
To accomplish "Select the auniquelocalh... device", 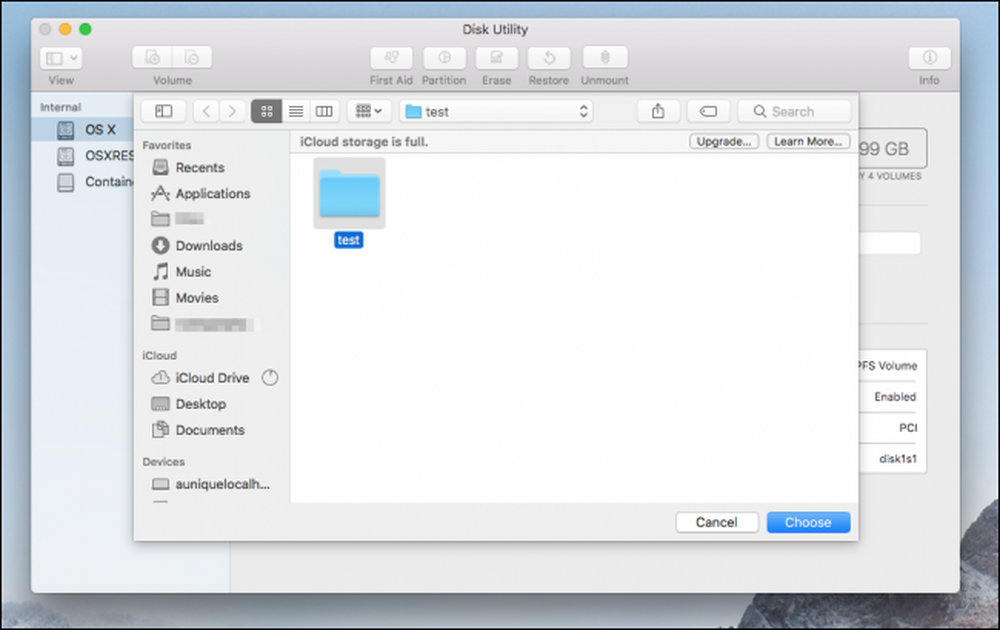I will pos(210,485).
